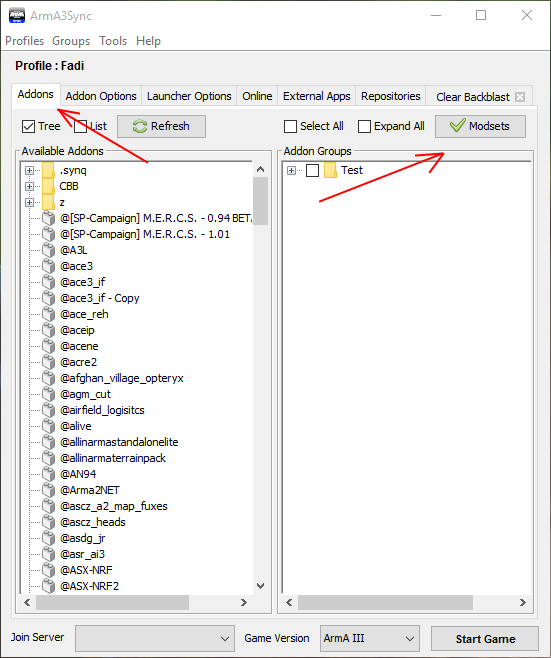The width and height of the screenshot is (551, 658).
Task: Click the addon brick icon for @Arma2NET
Action: pyautogui.click(x=49, y=490)
